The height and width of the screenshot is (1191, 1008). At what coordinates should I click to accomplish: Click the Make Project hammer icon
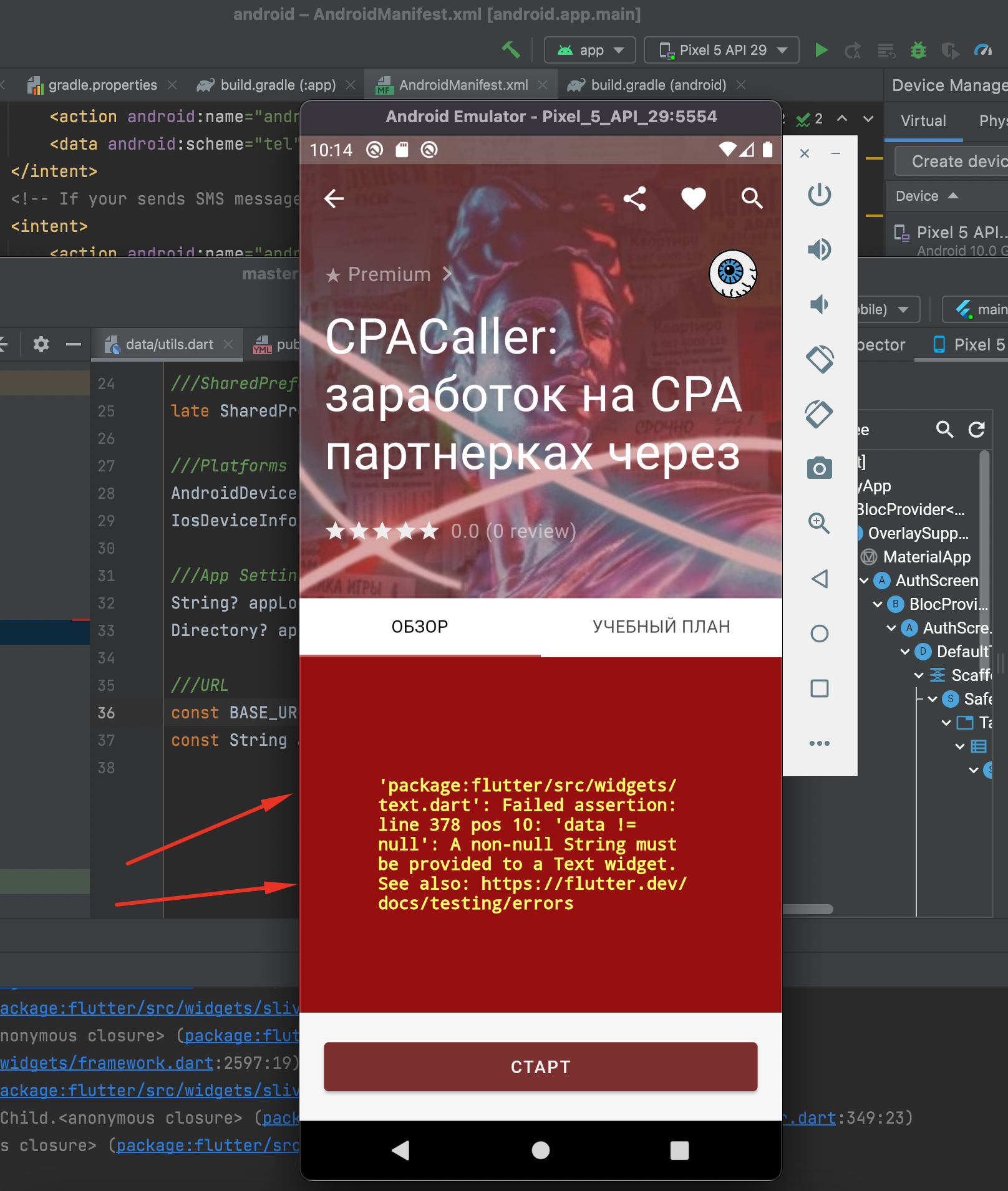tap(511, 50)
